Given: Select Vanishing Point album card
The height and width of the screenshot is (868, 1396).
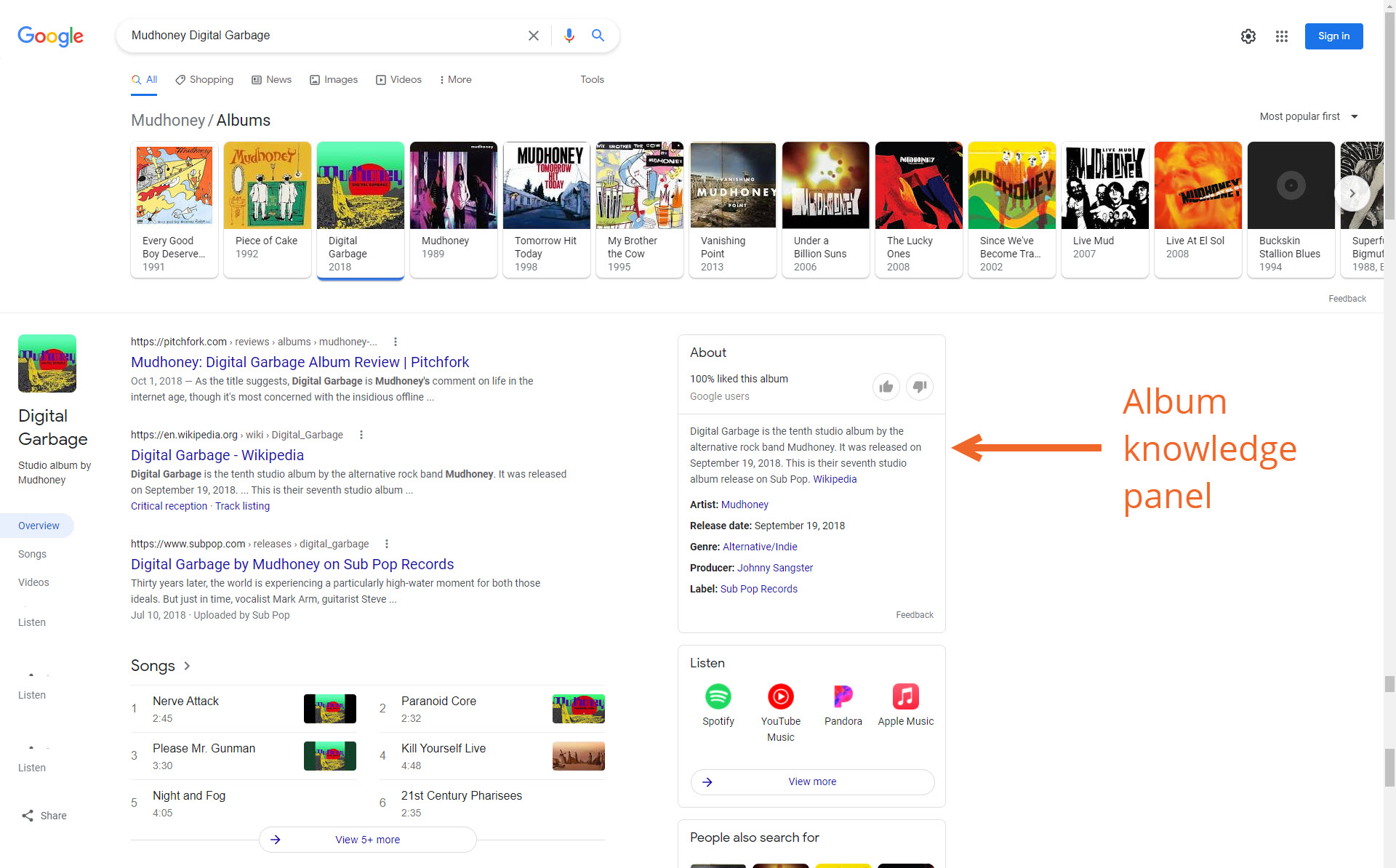Looking at the screenshot, I should pos(732,209).
